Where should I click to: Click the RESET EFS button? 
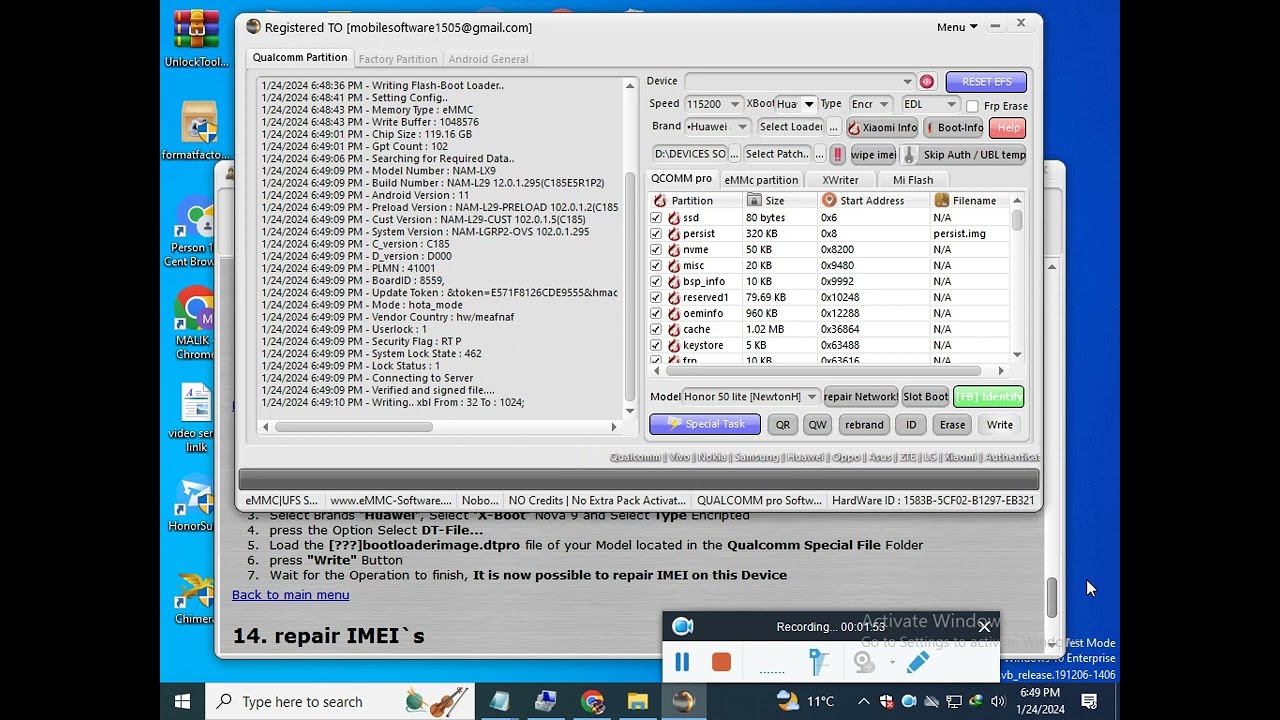pyautogui.click(x=986, y=82)
